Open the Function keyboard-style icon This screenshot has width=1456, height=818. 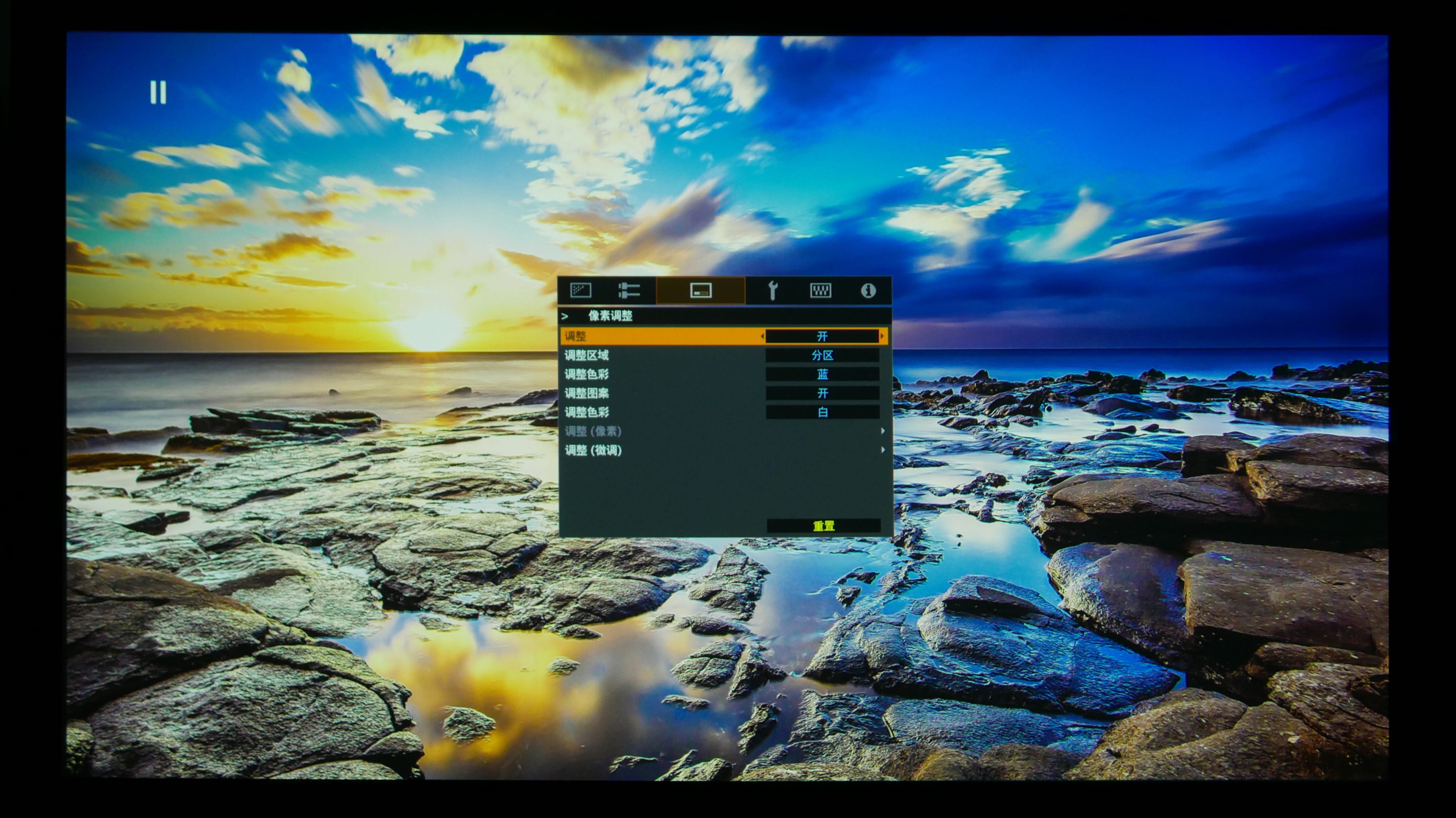click(x=820, y=291)
